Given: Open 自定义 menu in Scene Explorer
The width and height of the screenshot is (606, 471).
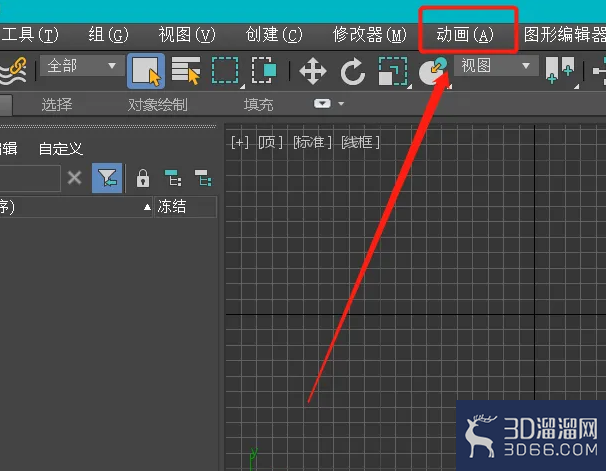Looking at the screenshot, I should coord(61,149).
